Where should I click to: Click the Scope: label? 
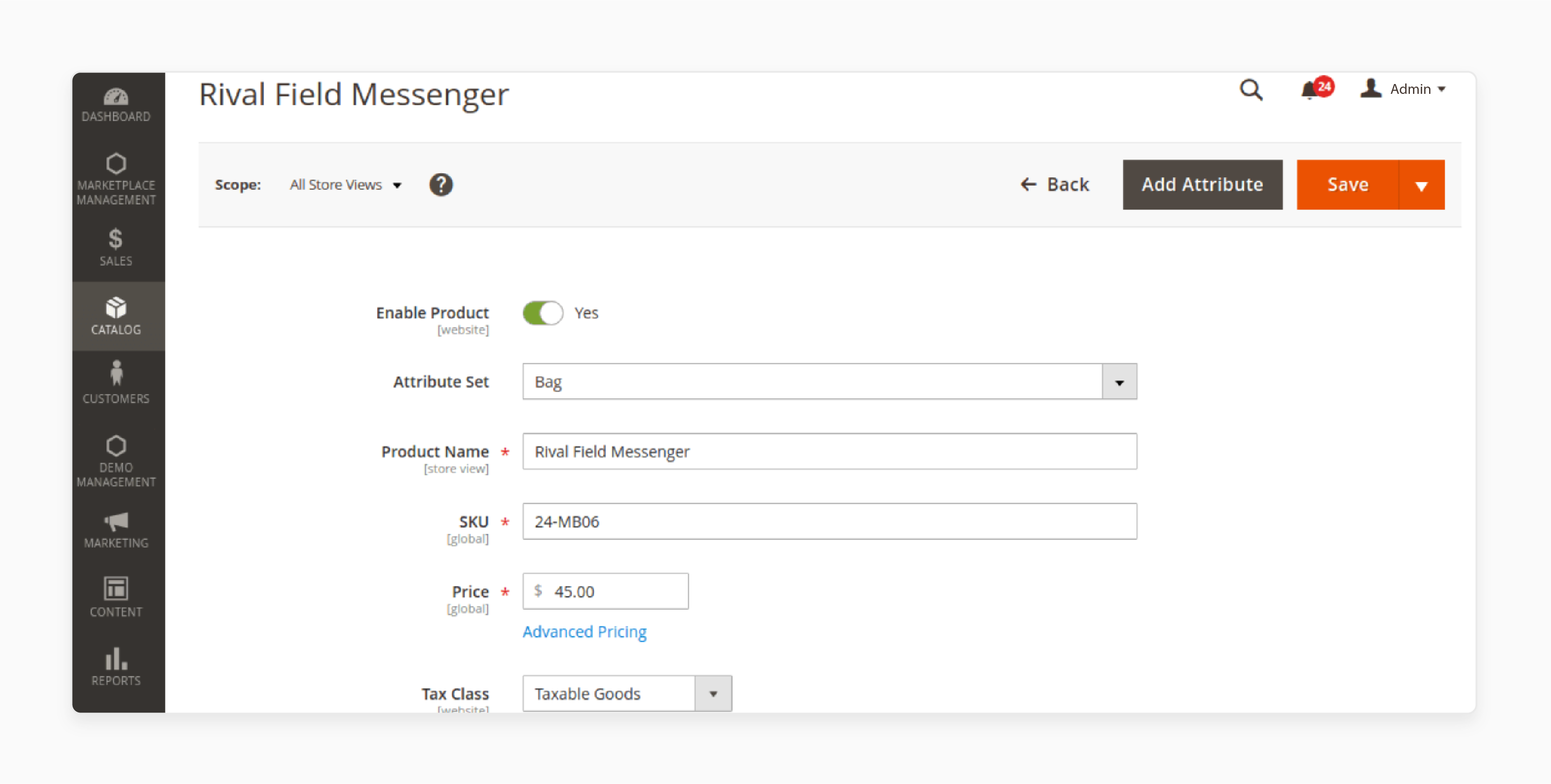click(238, 185)
